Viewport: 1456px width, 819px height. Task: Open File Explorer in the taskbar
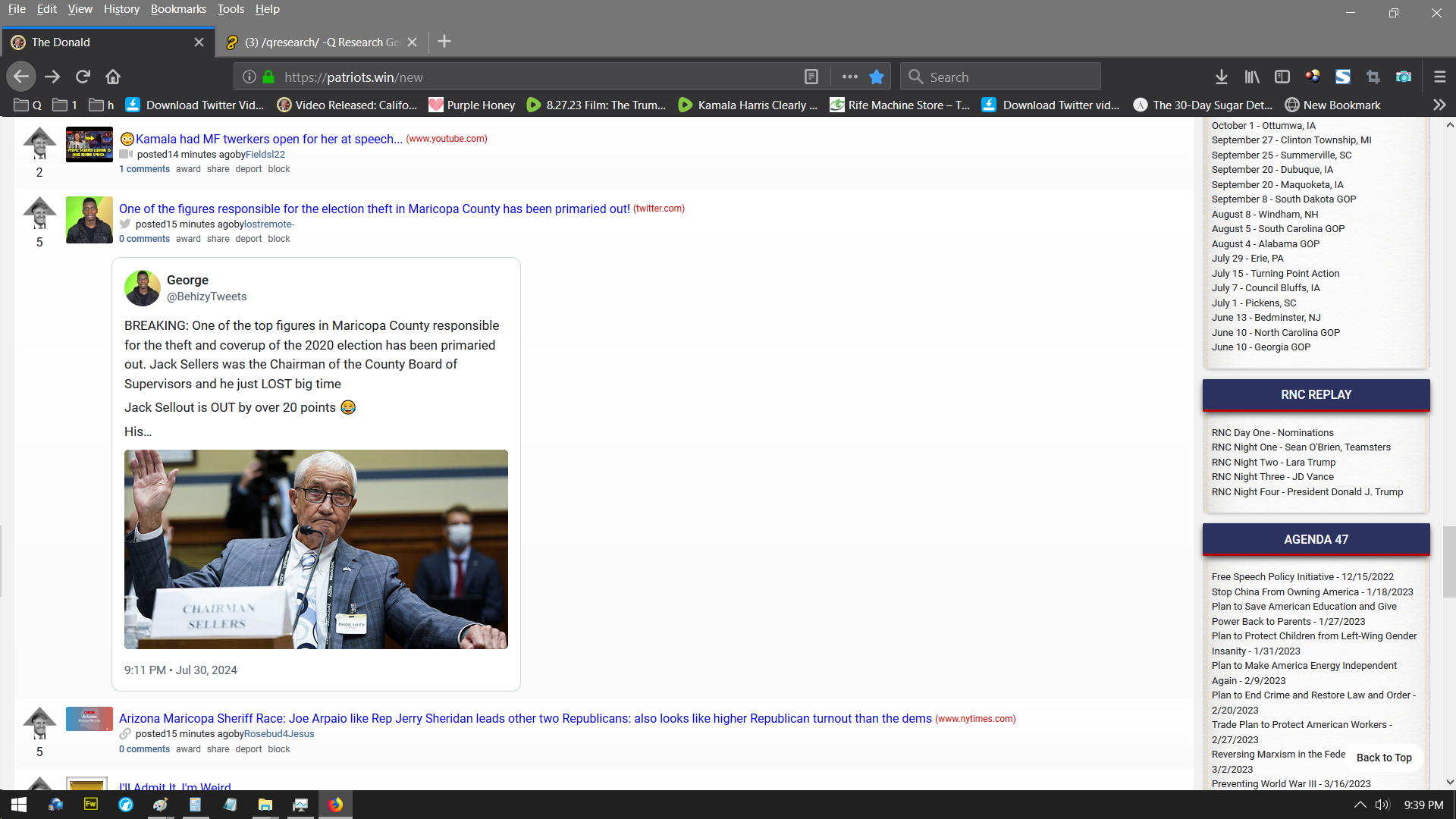click(265, 805)
